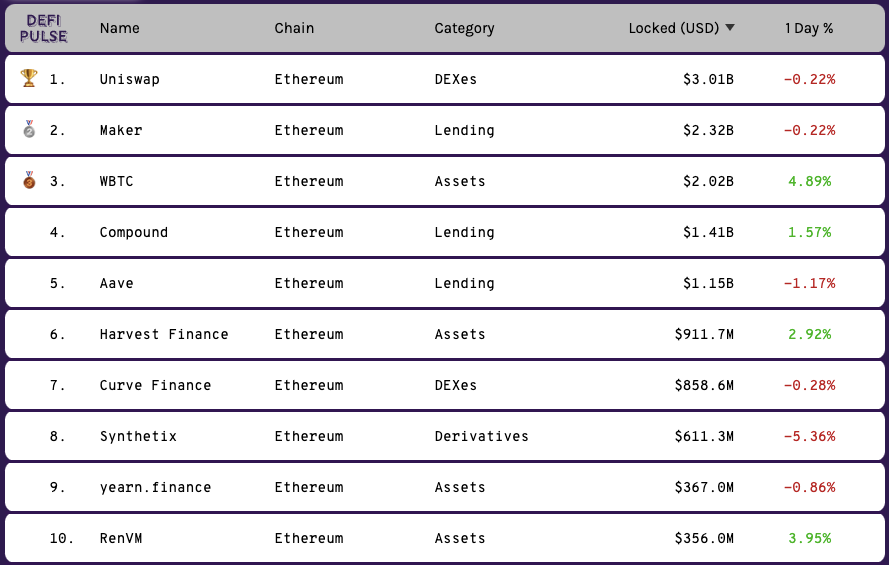Open the WBTC project link
This screenshot has height=565, width=889.
pyautogui.click(x=116, y=181)
